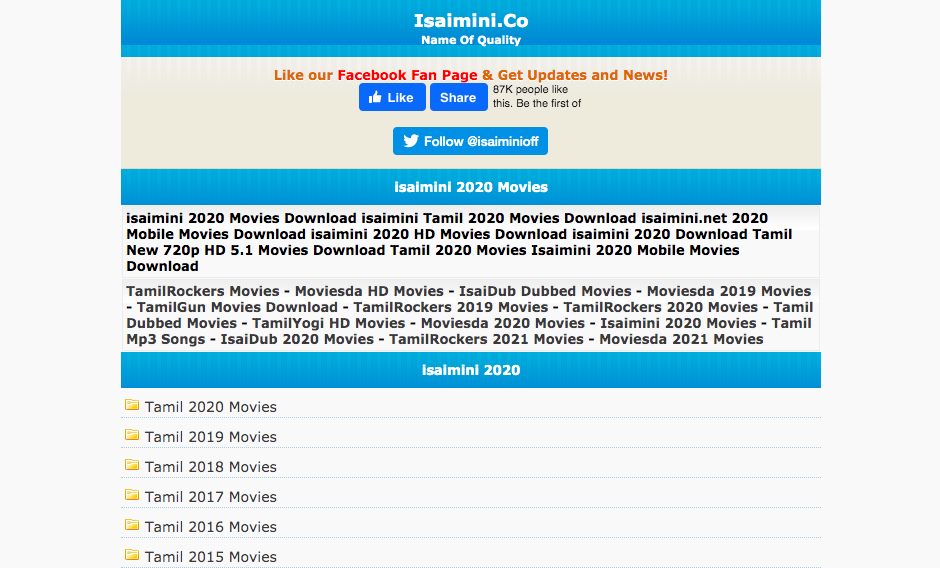The image size is (940, 568).
Task: Visit TamilRockers 2021 Movies link
Action: pyautogui.click(x=486, y=339)
